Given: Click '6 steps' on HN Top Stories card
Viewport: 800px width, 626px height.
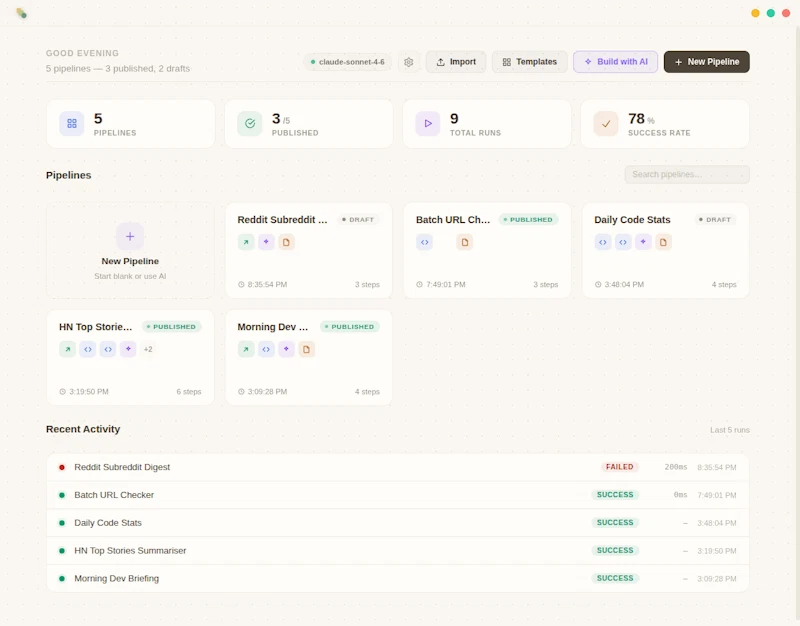Looking at the screenshot, I should tap(189, 392).
